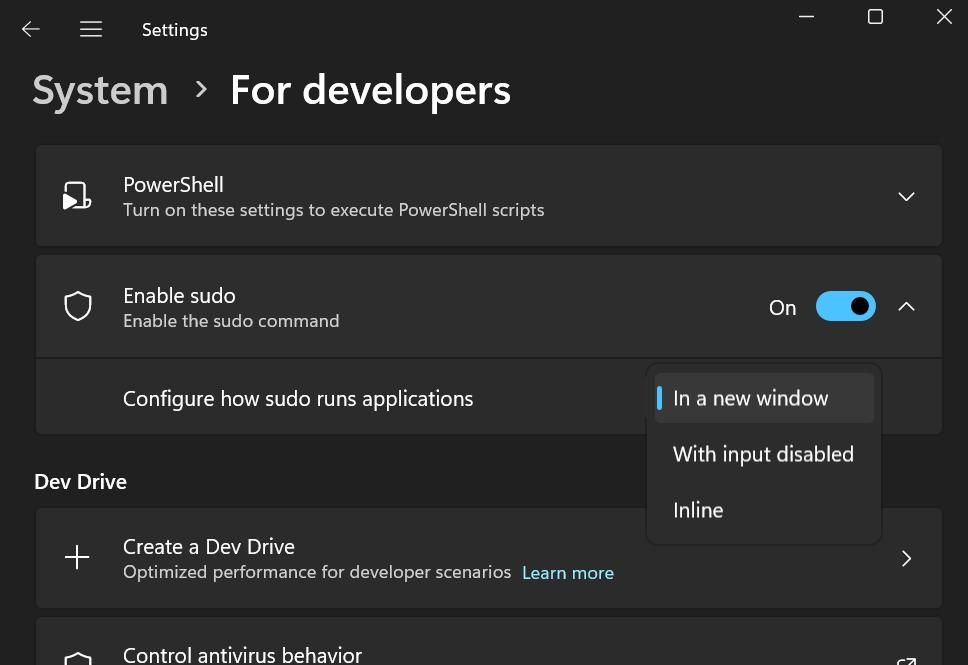Close the Settings window
Viewport: 968px width, 665px height.
click(943, 17)
